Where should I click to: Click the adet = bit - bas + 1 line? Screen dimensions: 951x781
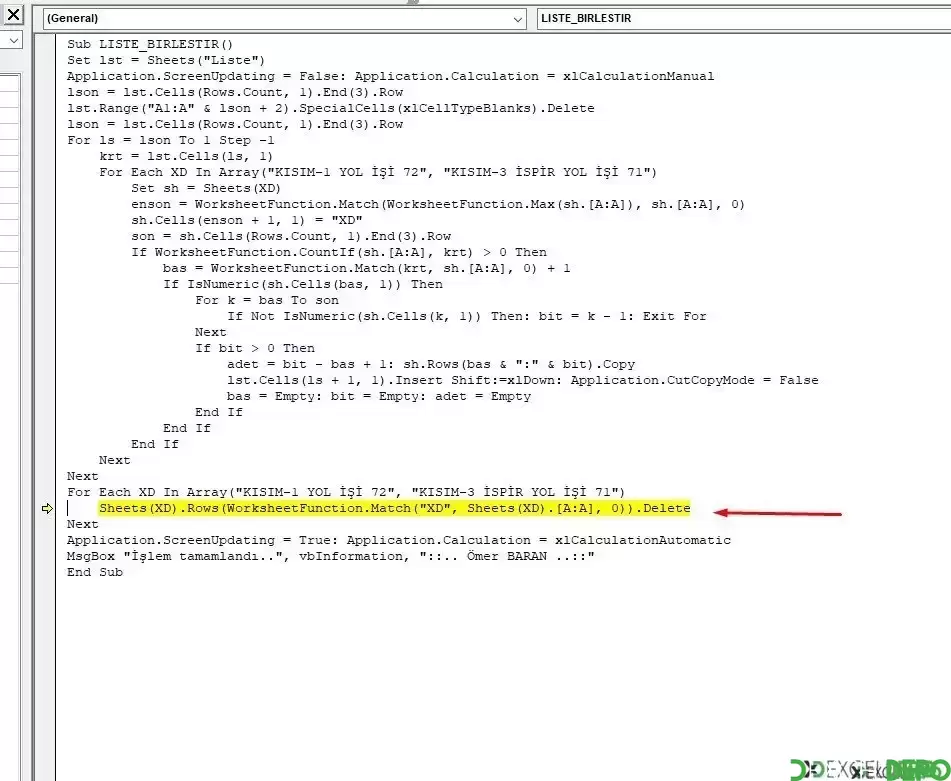pyautogui.click(x=431, y=364)
